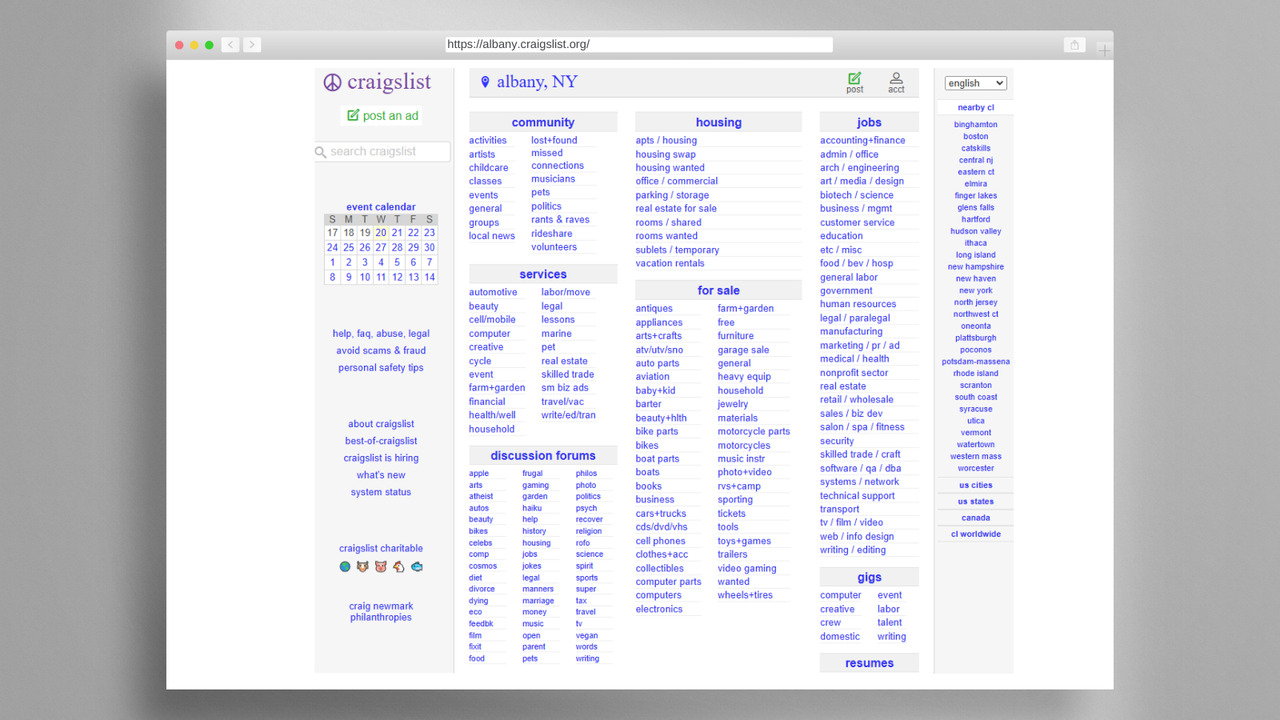Click the craigslist peace symbol logo
Image resolution: width=1280 pixels, height=720 pixels.
pyautogui.click(x=333, y=82)
